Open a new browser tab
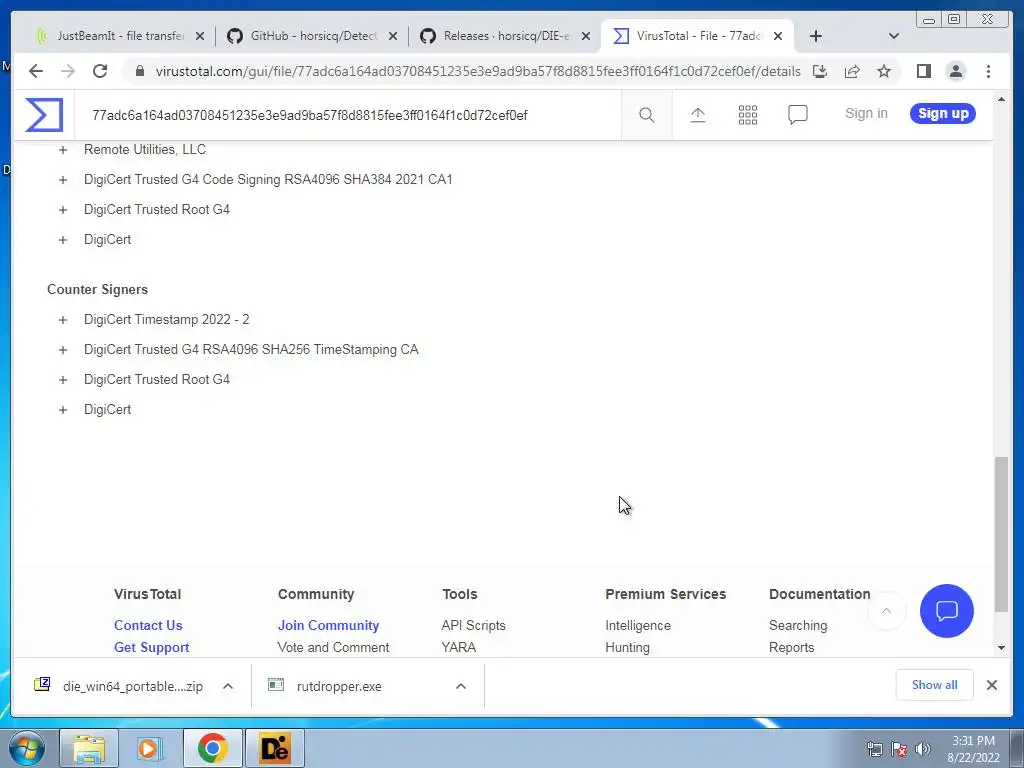 coord(816,36)
